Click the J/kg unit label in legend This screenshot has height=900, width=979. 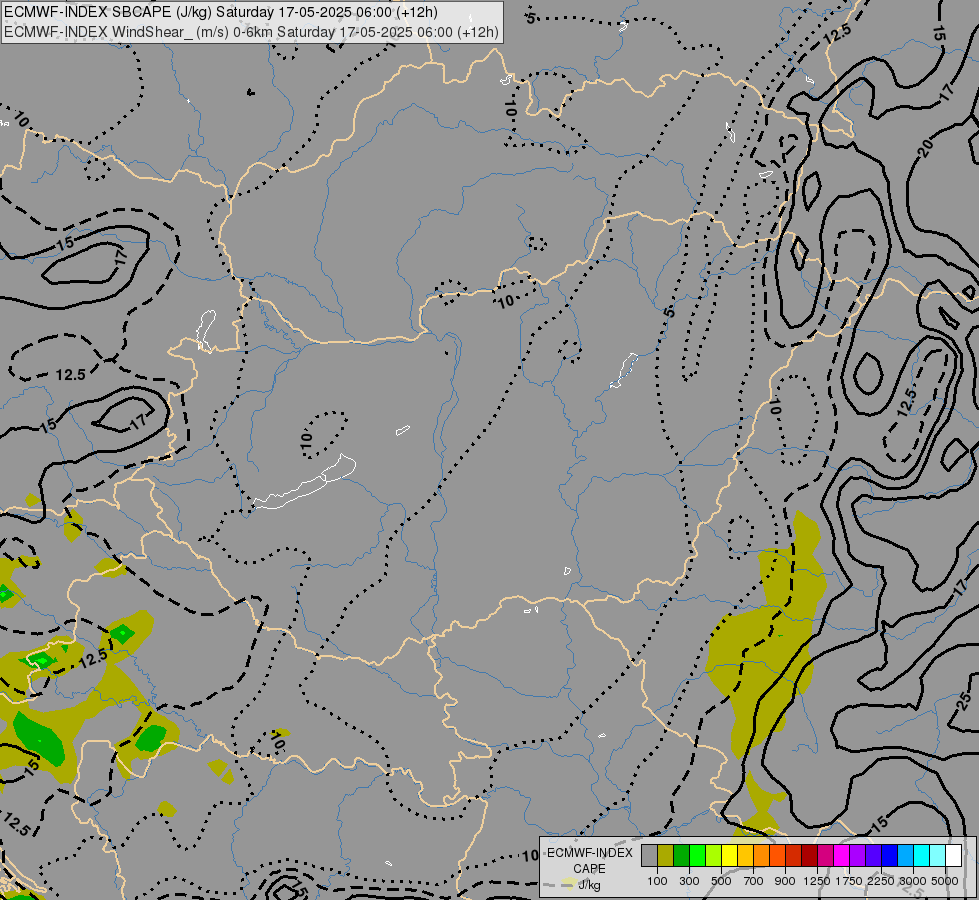[x=589, y=885]
